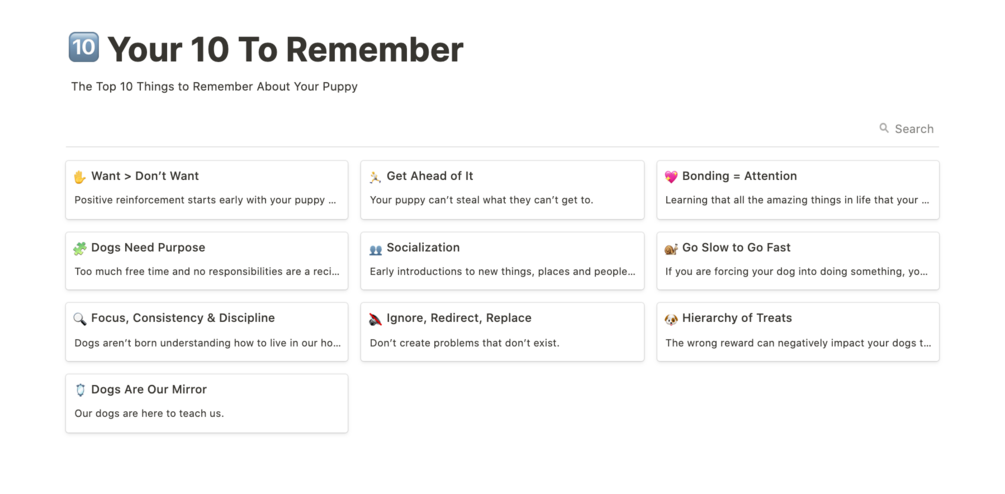Click the snail icon beside Go Slow
1005x494 pixels.
[x=671, y=249]
